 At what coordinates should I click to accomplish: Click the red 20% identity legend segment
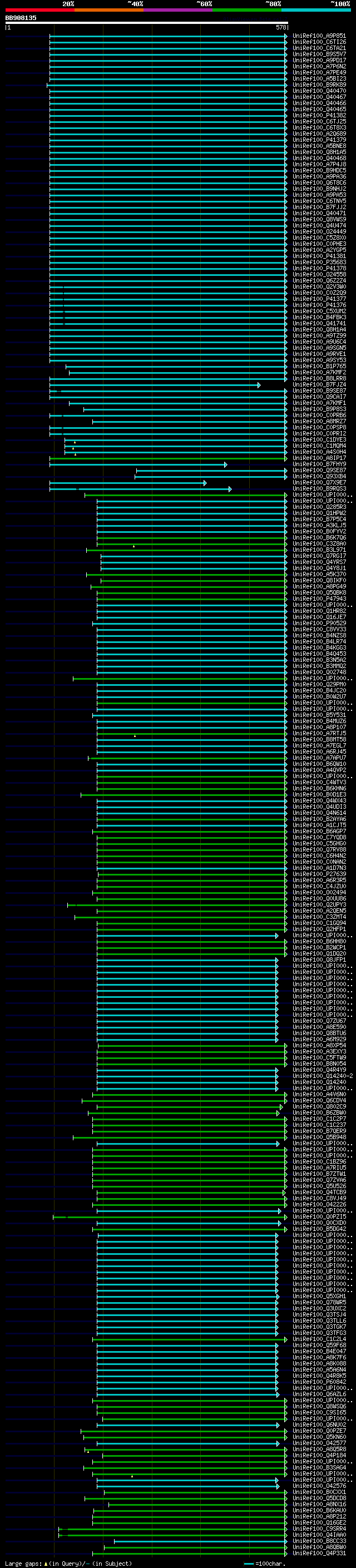click(39, 10)
